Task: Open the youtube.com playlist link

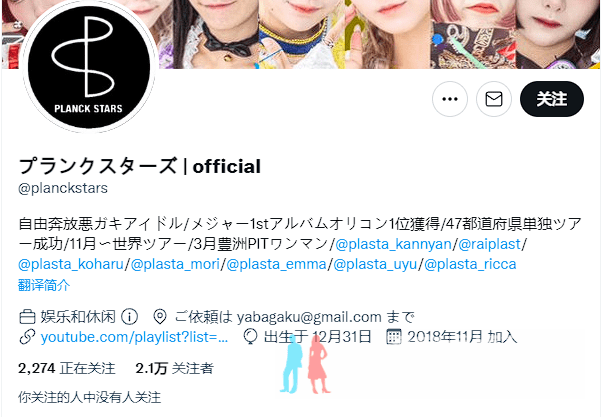Action: pyautogui.click(x=134, y=337)
